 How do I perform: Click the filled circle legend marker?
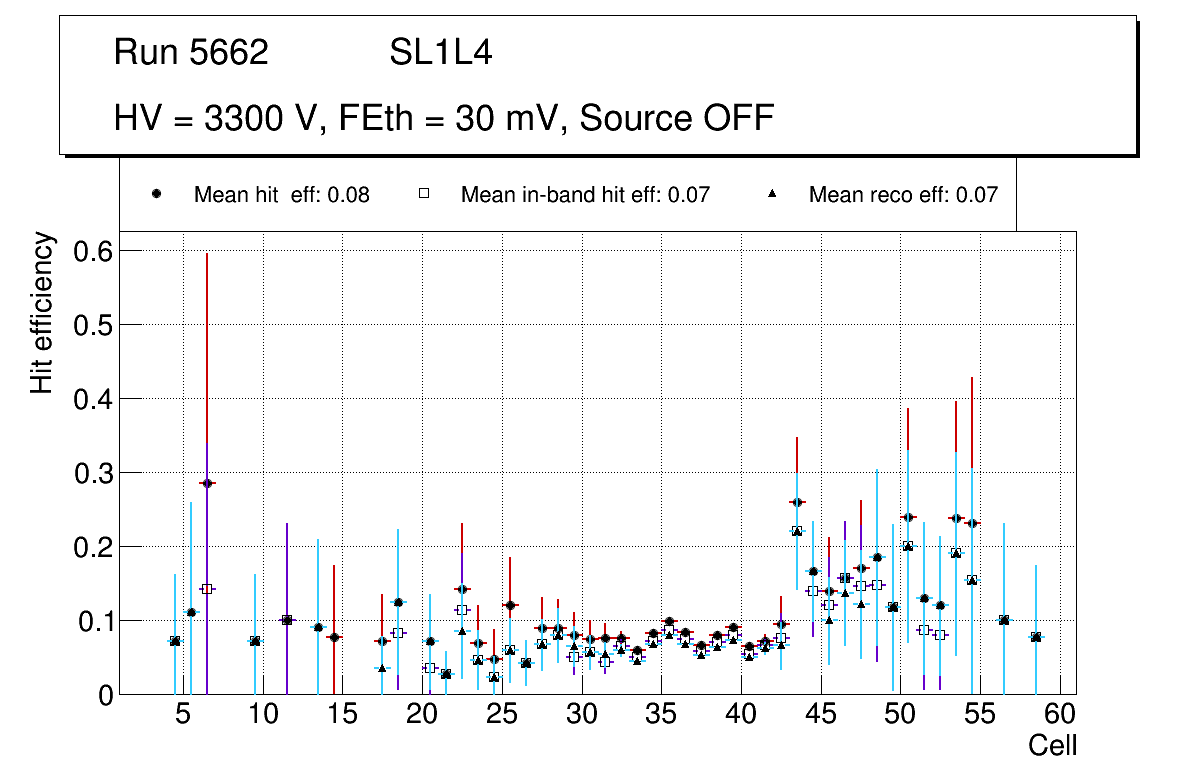click(156, 195)
